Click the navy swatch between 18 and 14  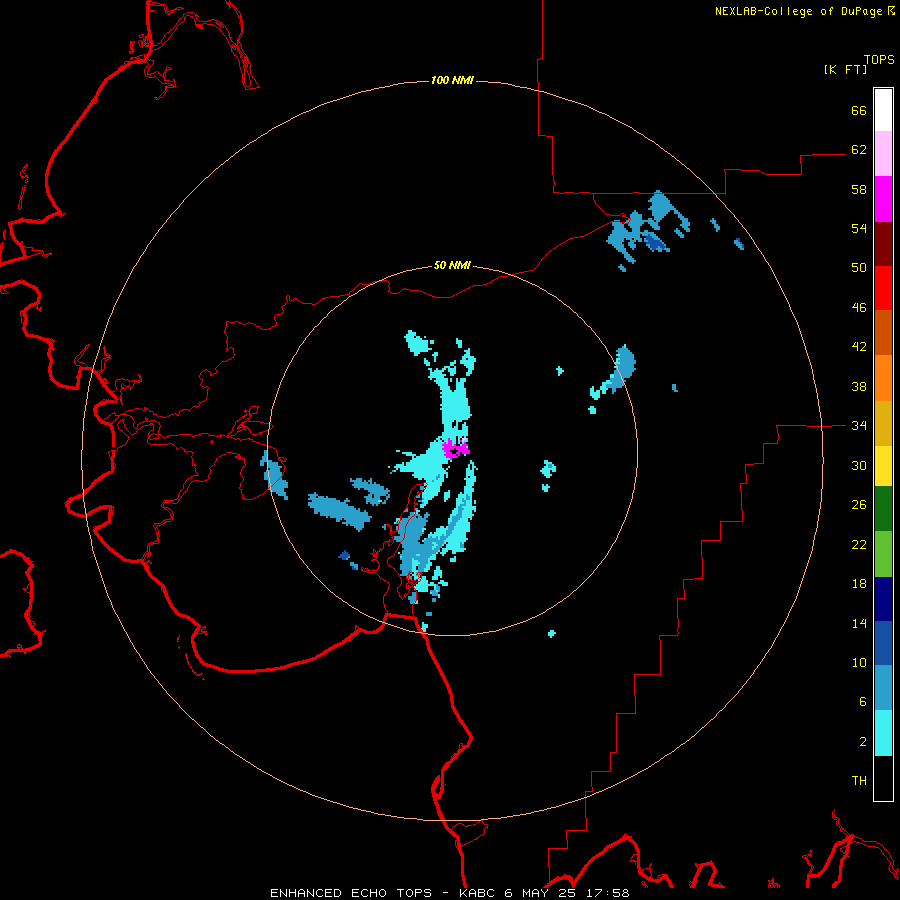click(x=883, y=599)
